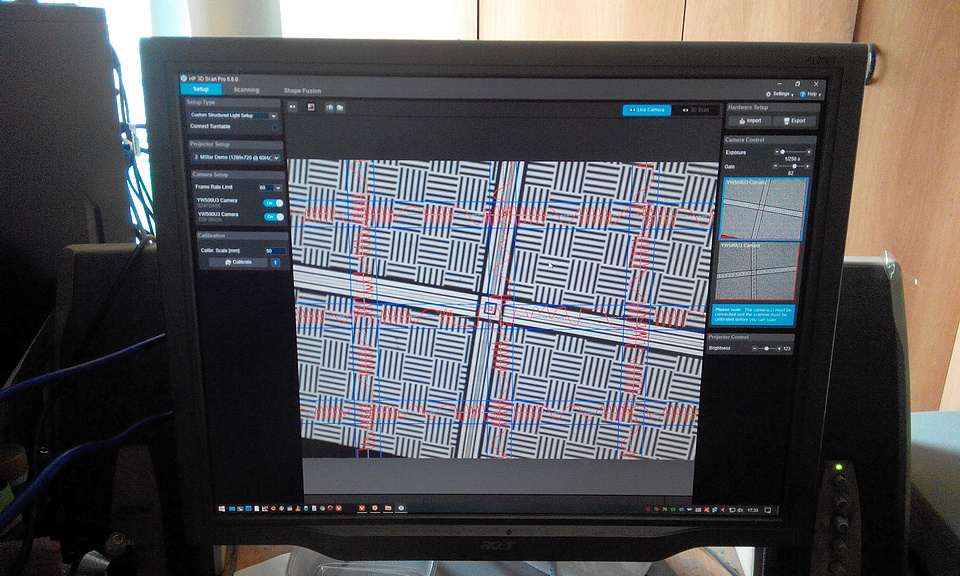
Task: Open the projector selection dropdown
Action: coord(277,158)
